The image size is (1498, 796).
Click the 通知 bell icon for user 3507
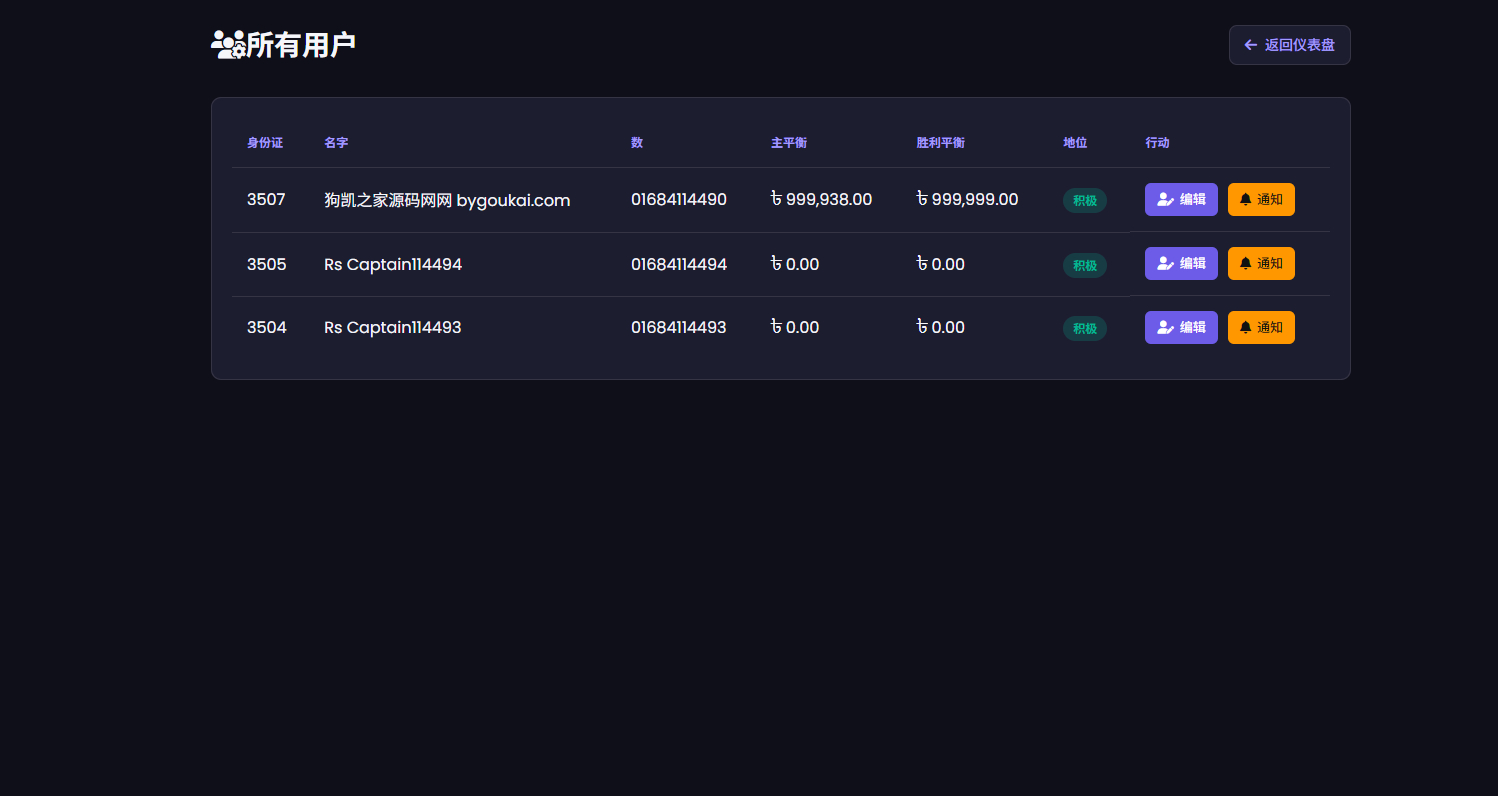[1245, 200]
